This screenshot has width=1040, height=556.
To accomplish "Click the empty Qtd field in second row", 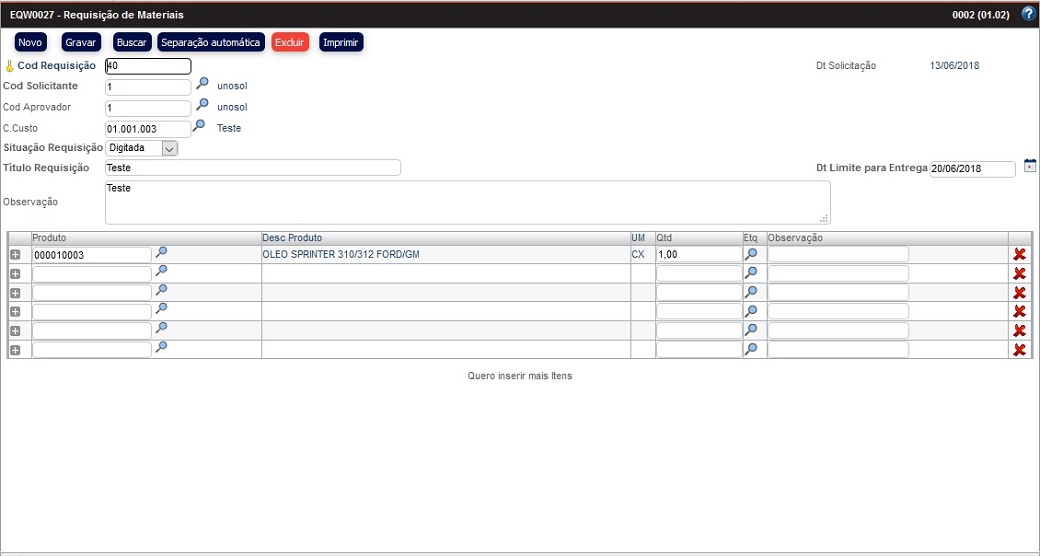I will click(x=699, y=273).
